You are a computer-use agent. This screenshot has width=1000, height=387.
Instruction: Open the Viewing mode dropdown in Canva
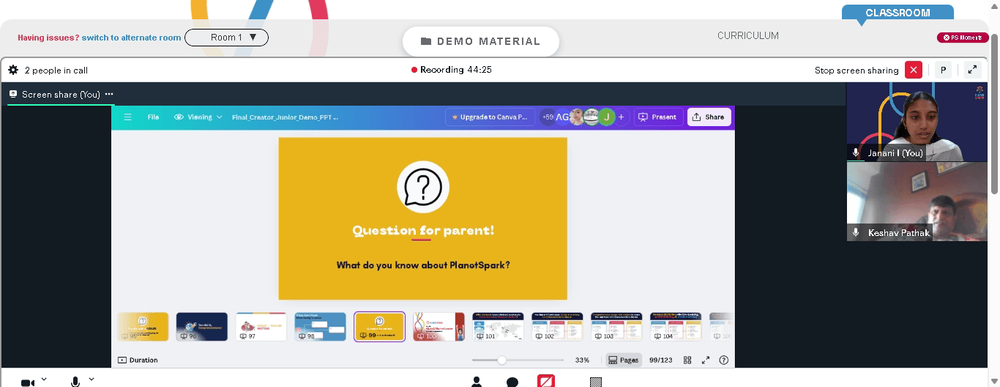(198, 117)
